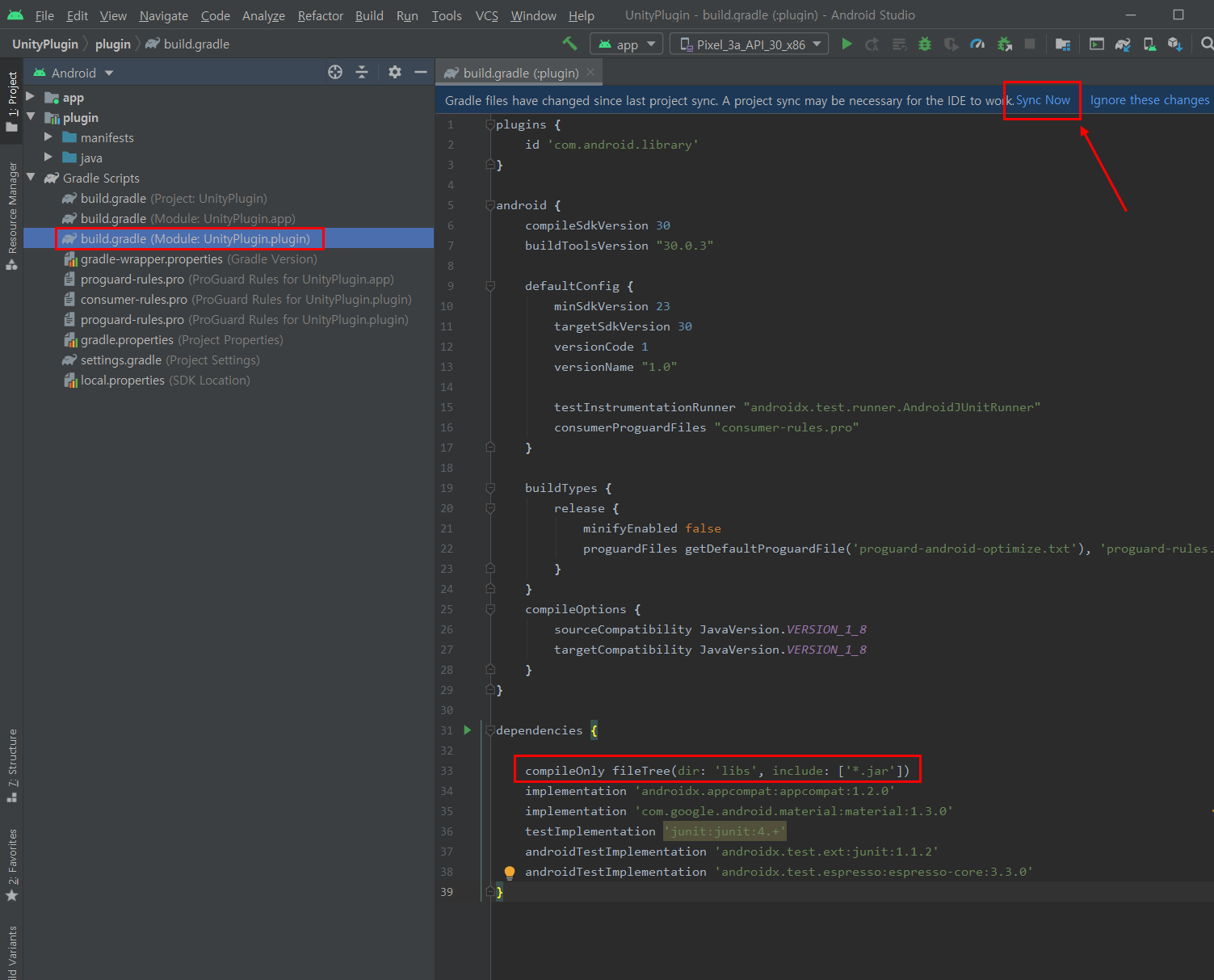Viewport: 1214px width, 980px height.
Task: Open the Pixel_3a_API_30_x86 device dropdown
Action: [x=750, y=44]
